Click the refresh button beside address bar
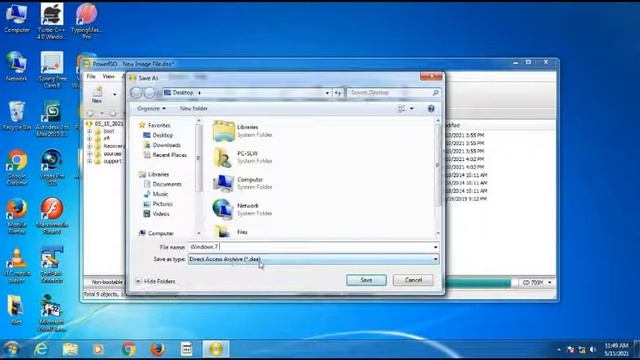The width and height of the screenshot is (640, 360). click(338, 93)
